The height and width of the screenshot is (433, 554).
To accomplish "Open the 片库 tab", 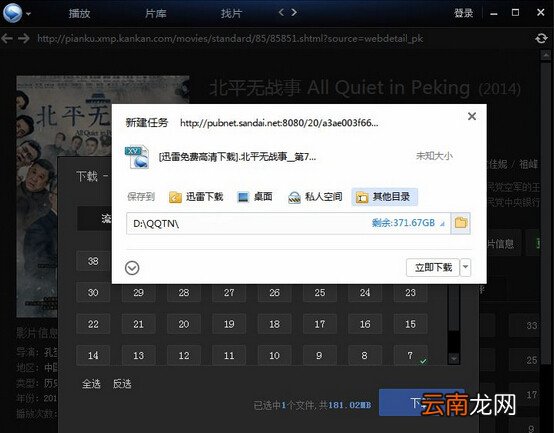I will click(155, 13).
